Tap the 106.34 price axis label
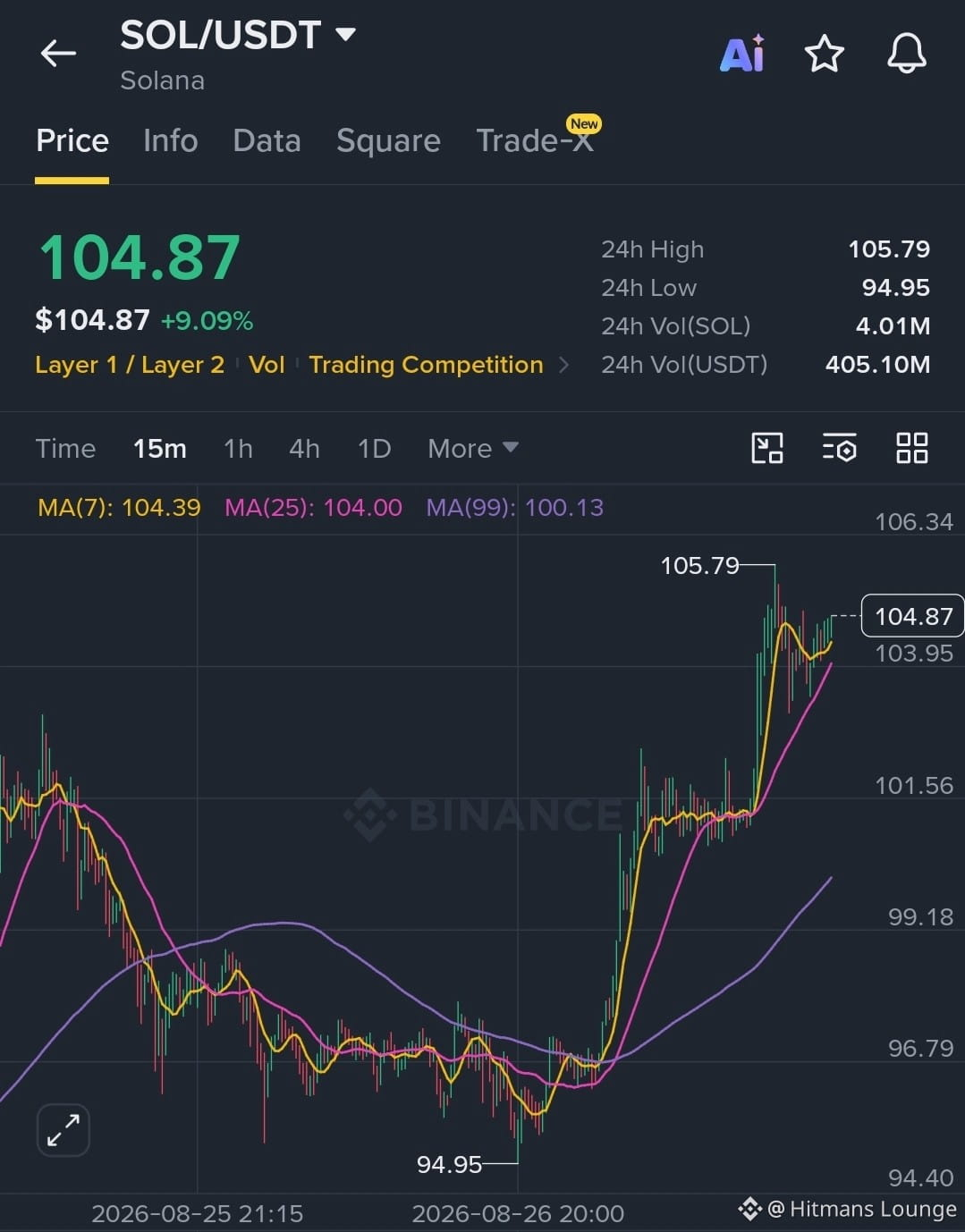This screenshot has width=965, height=1232. 914,522
